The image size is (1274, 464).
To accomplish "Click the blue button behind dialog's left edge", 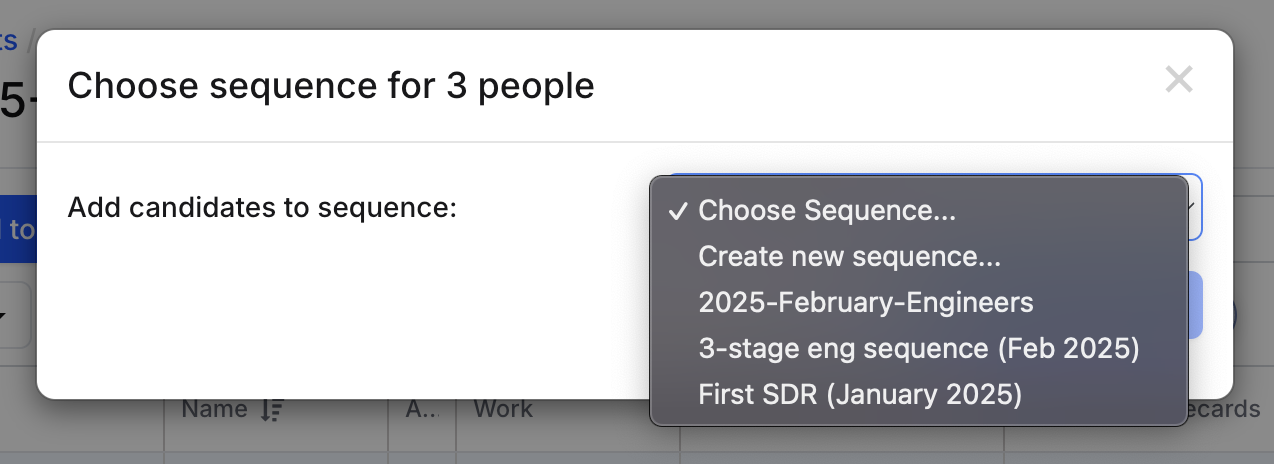I will (18, 230).
